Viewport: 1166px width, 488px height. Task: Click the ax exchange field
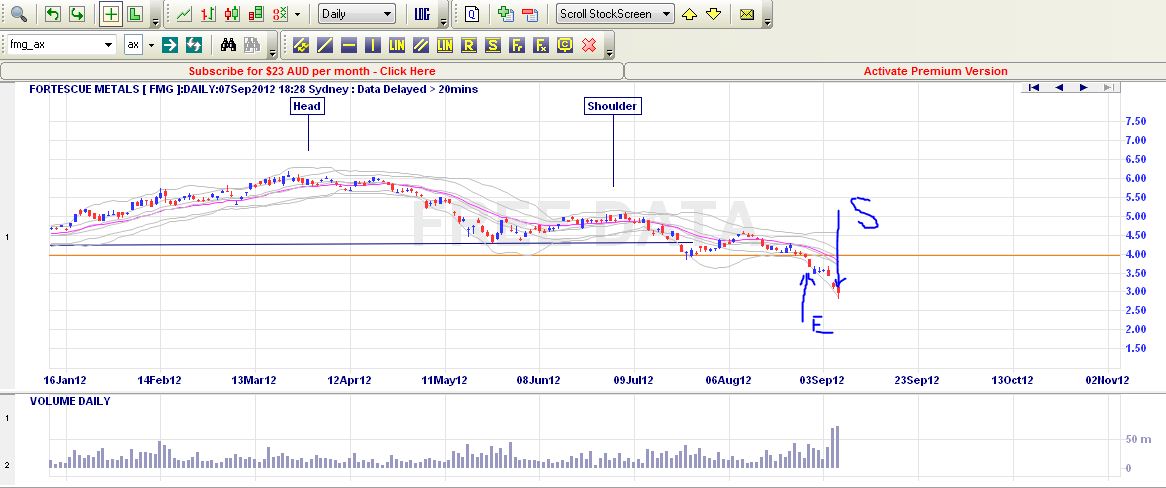point(134,45)
